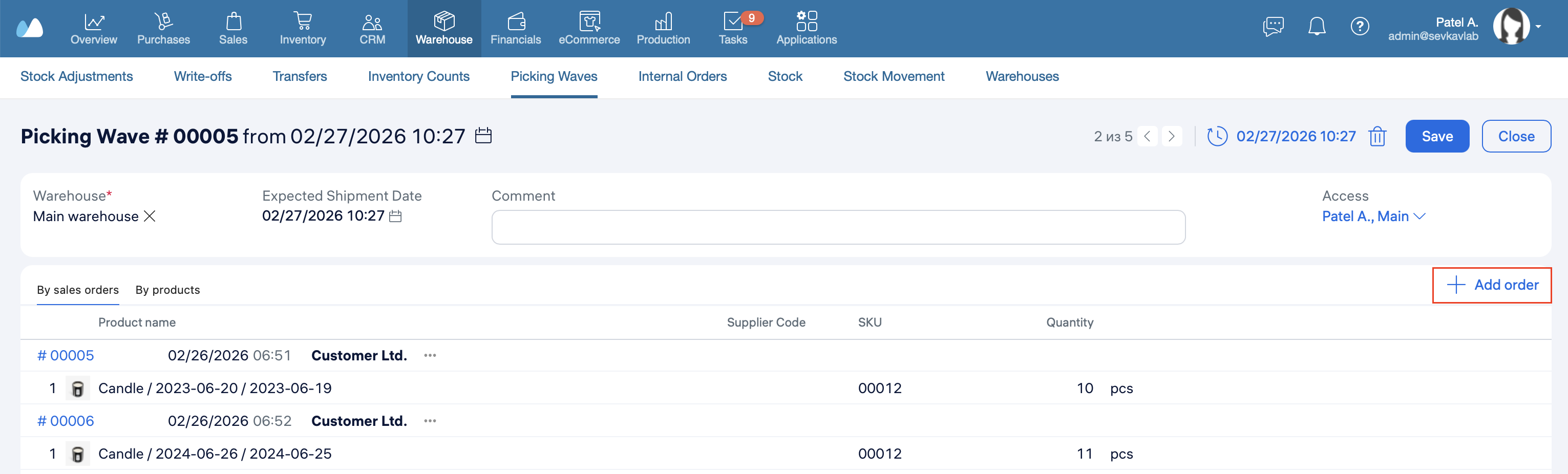This screenshot has width=1568, height=474.
Task: Close the picking wave form
Action: click(x=1516, y=136)
